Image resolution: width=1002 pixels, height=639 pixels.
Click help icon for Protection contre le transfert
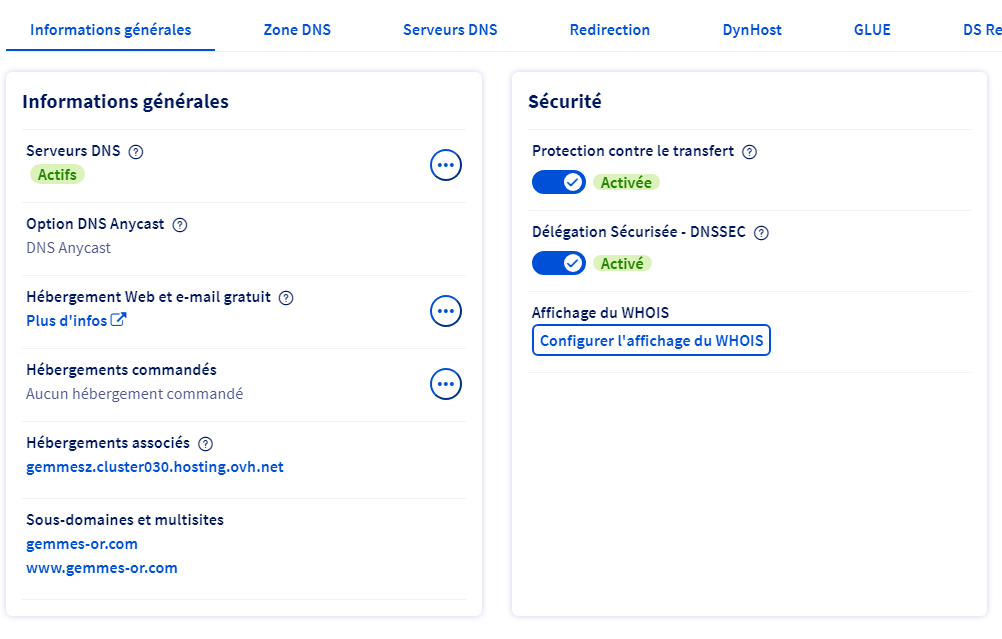coord(750,152)
